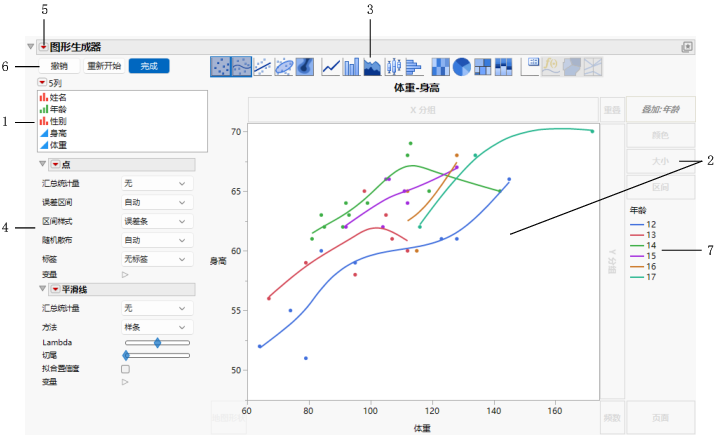Choose the Formula element icon
Screen dimensions: 722x436
point(551,67)
